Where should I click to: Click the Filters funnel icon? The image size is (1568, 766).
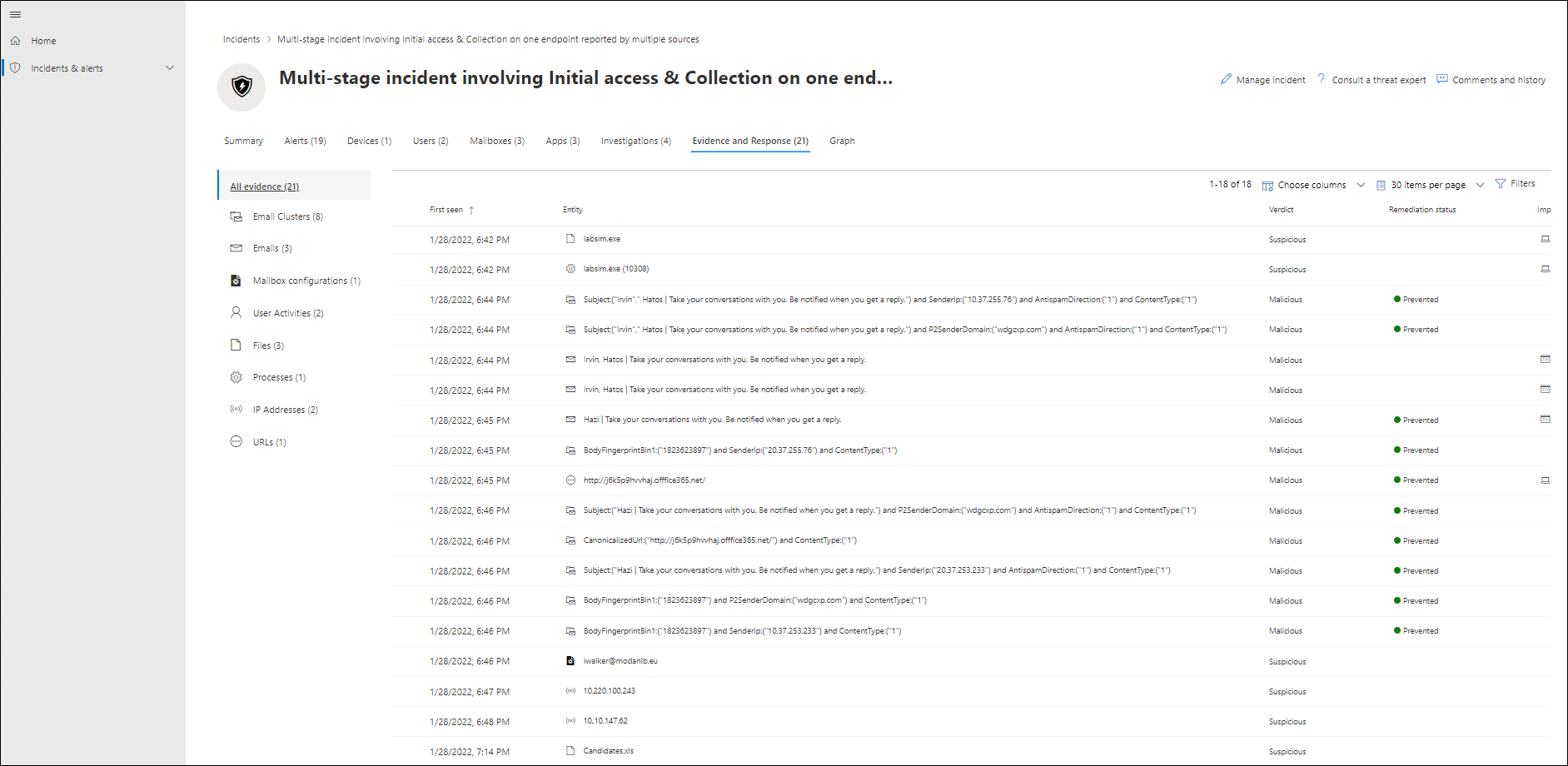coord(1501,184)
